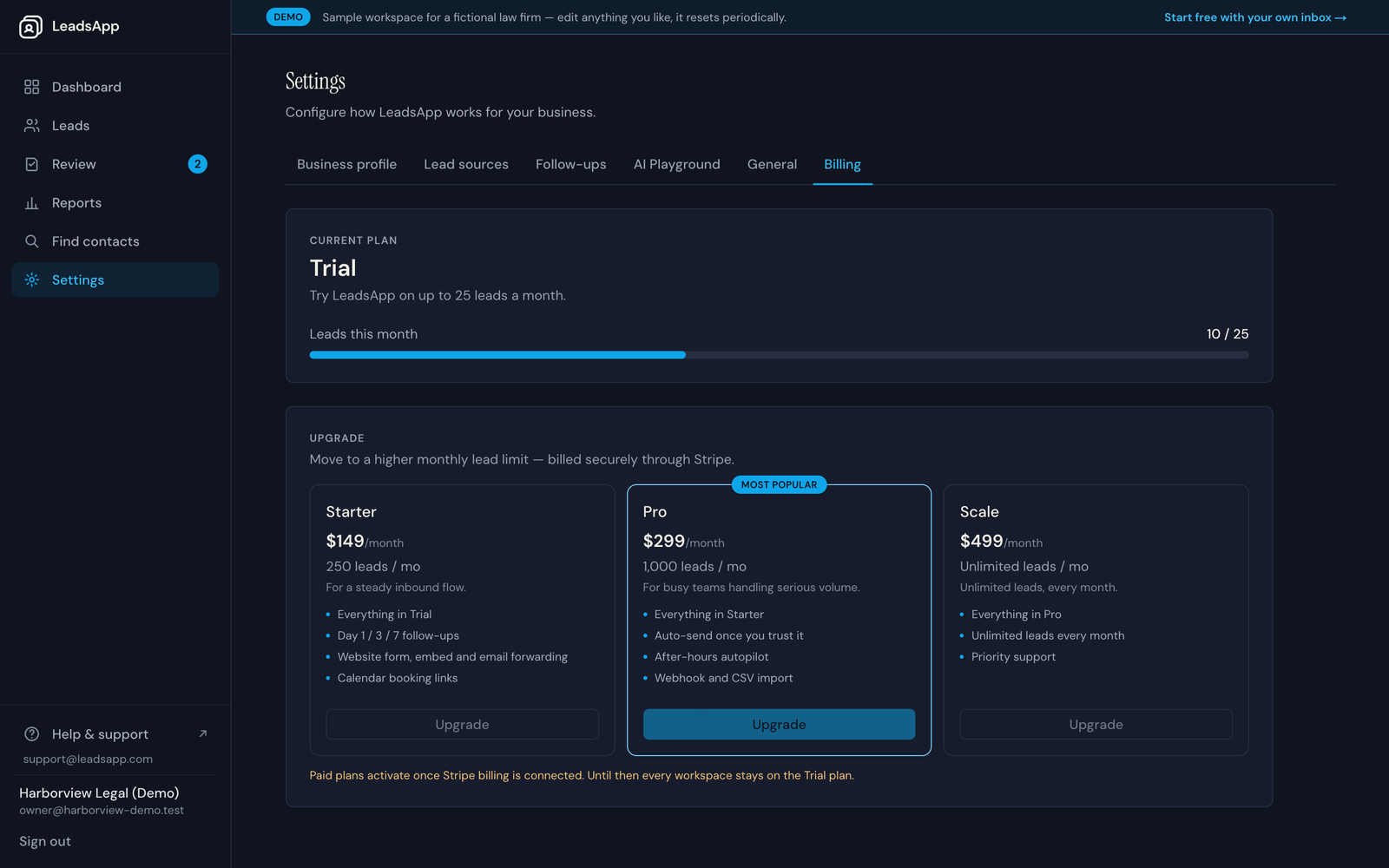Open the Dashboard page
The image size is (1389, 868).
tap(115, 87)
